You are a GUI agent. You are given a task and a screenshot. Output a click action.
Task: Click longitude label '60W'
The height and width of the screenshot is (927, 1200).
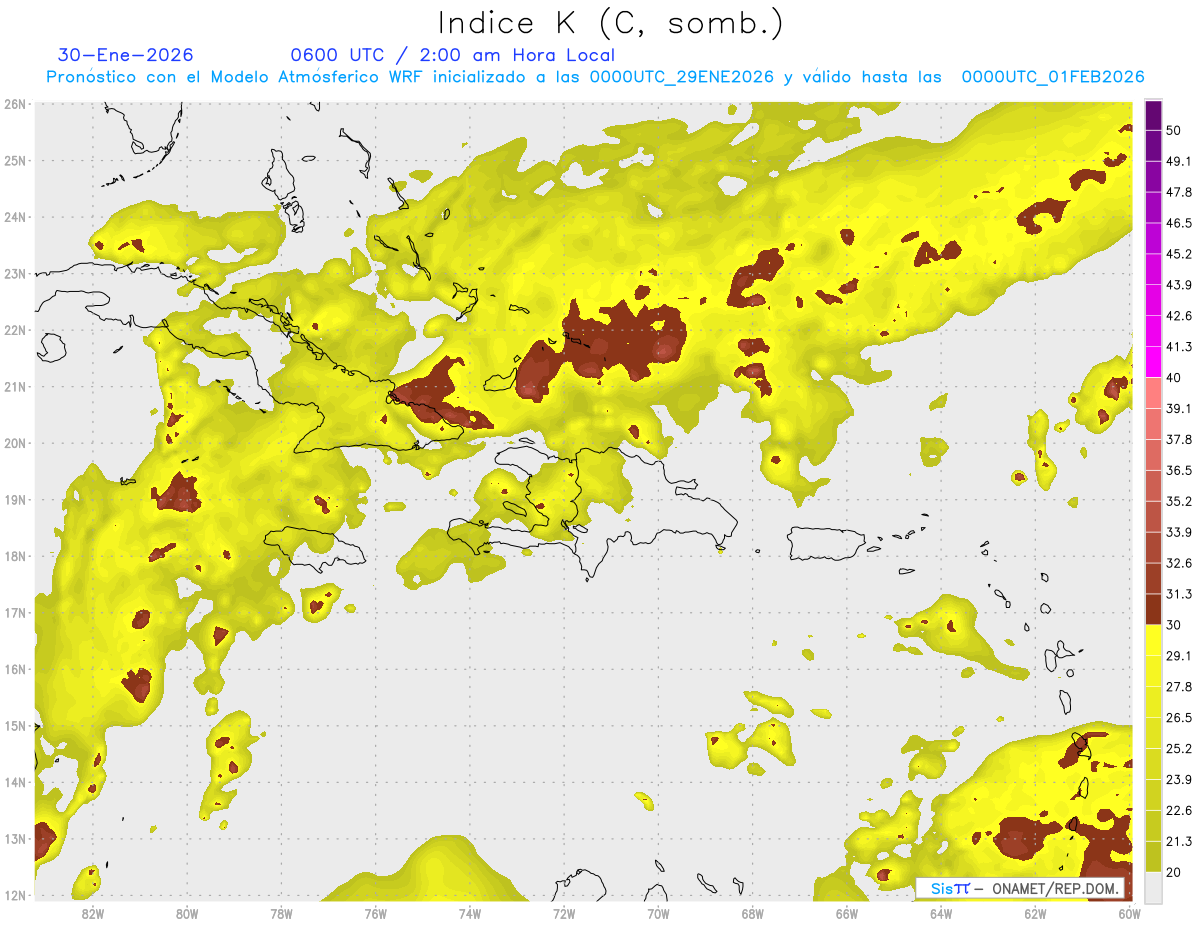(1129, 913)
